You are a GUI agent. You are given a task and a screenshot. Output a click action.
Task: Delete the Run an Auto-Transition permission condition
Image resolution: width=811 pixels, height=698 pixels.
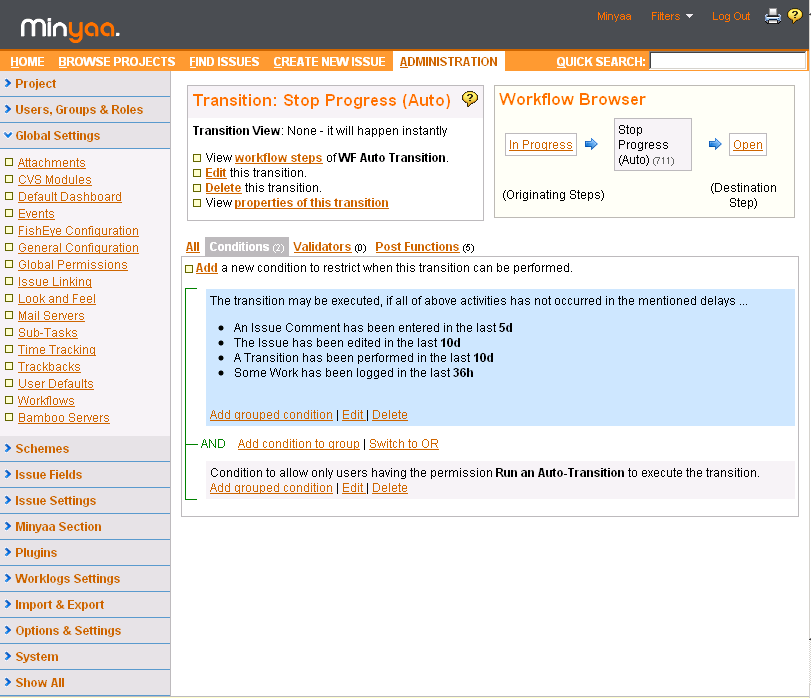390,488
